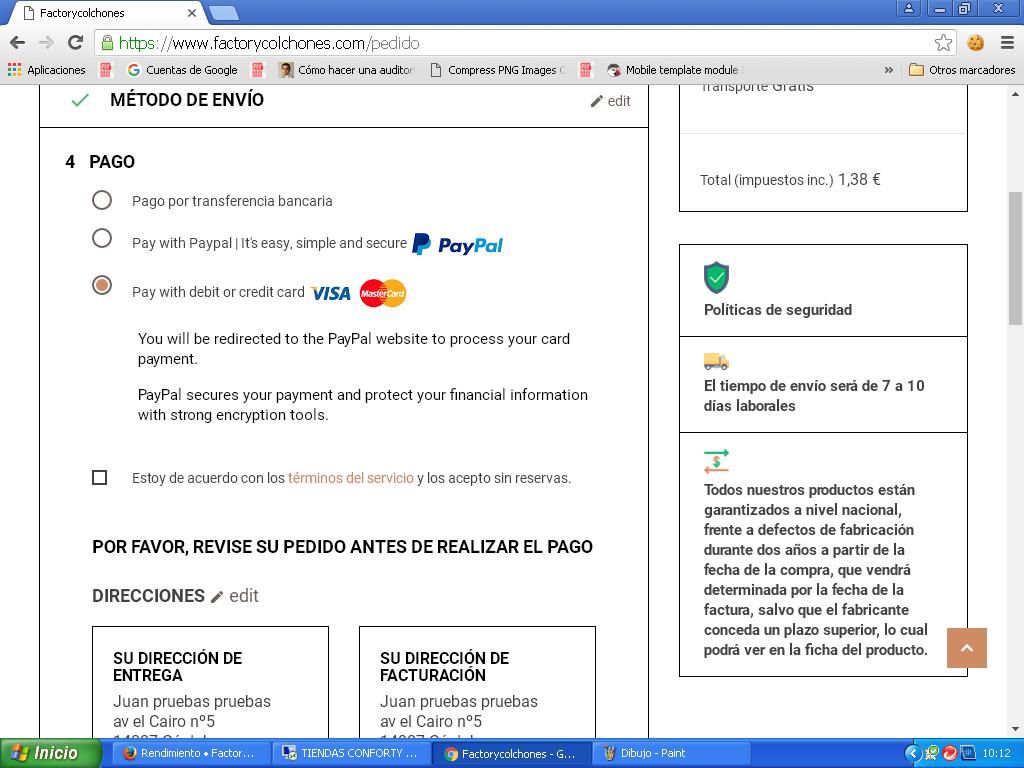Click the VISA card logo
This screenshot has height=768, width=1024.
[x=331, y=293]
